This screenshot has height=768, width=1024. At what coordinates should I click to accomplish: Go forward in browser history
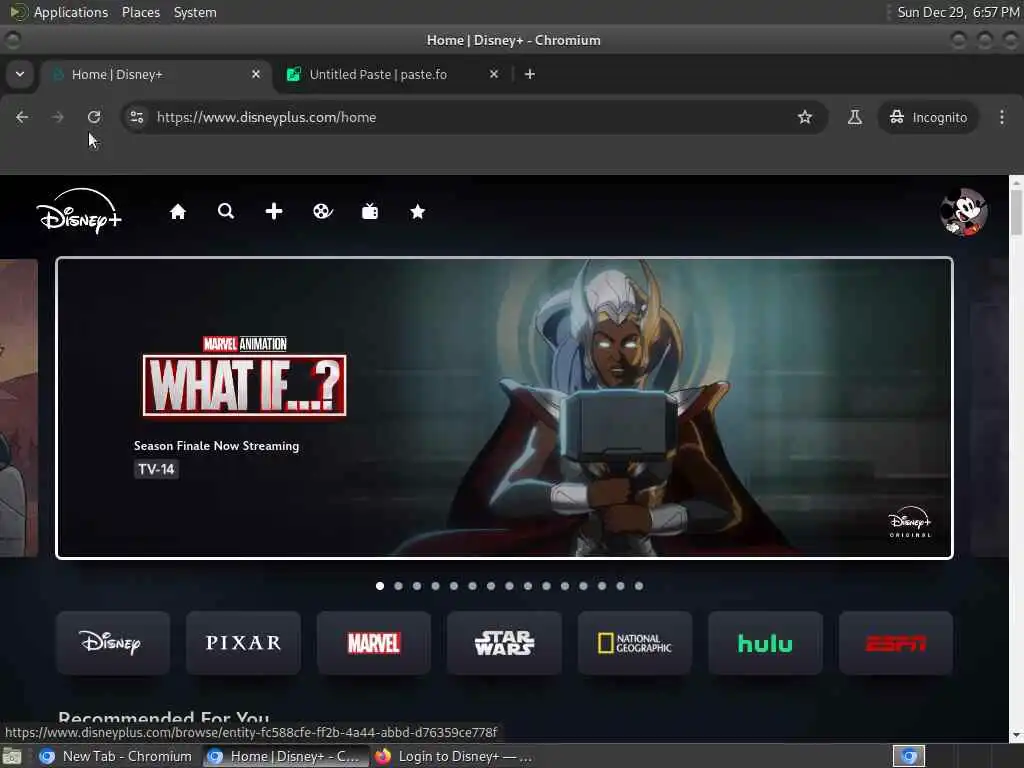[57, 117]
